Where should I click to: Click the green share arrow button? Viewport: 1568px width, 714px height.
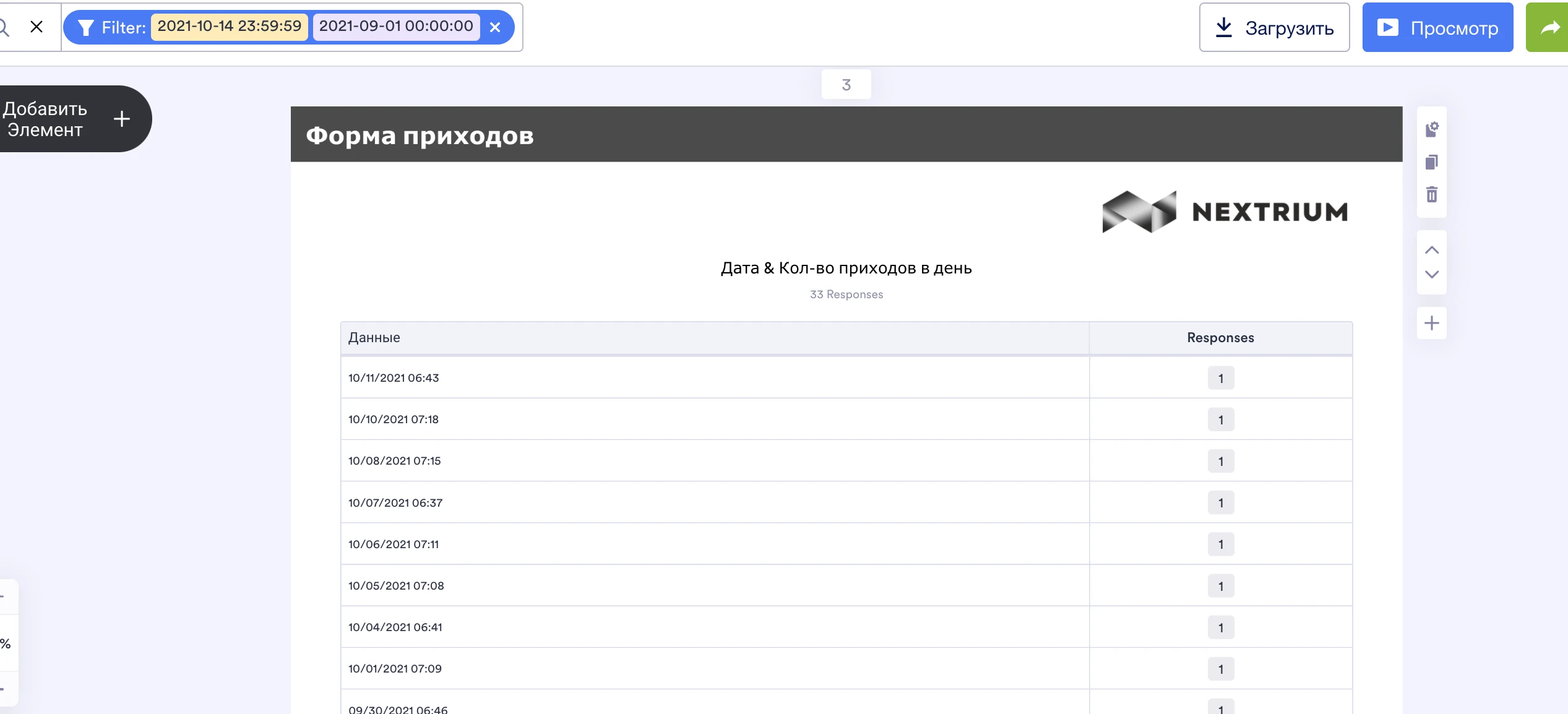tap(1548, 27)
